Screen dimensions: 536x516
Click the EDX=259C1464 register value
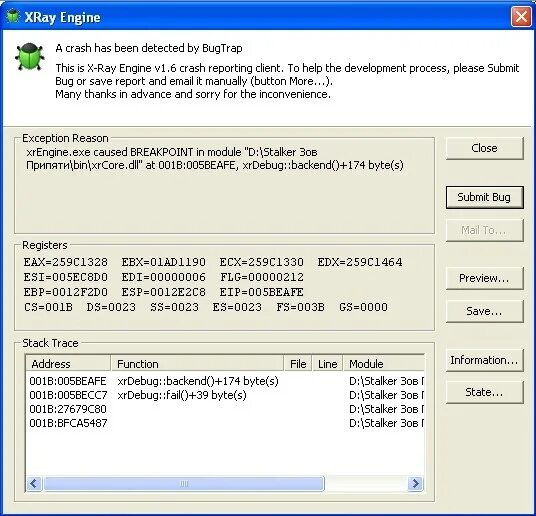pos(360,262)
